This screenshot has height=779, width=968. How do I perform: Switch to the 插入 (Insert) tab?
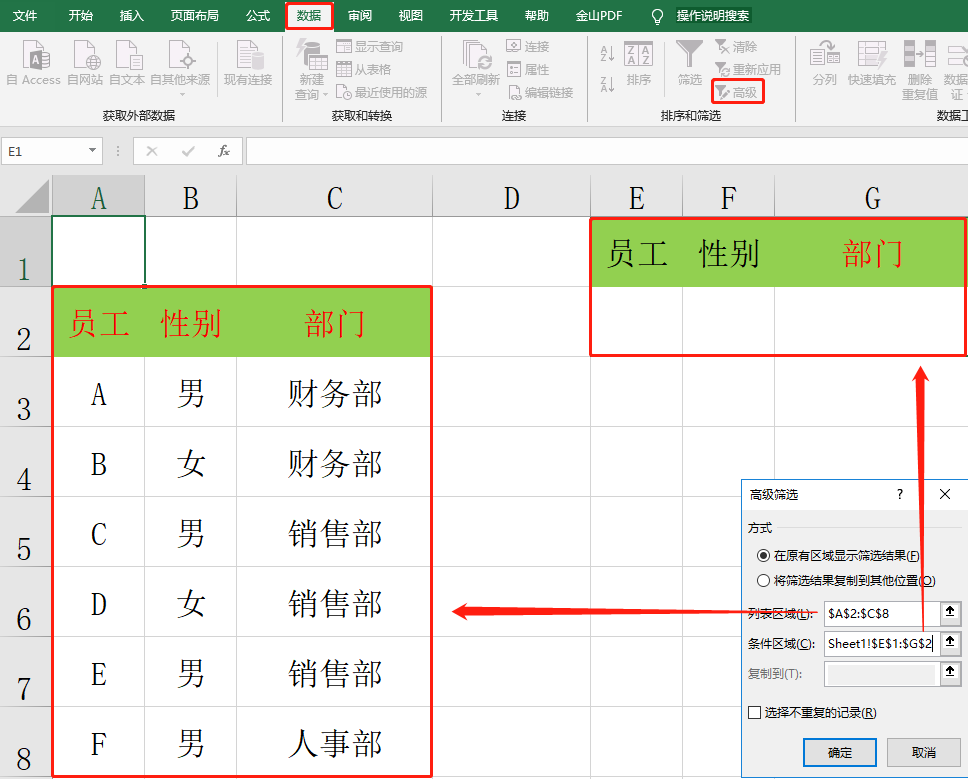(131, 16)
